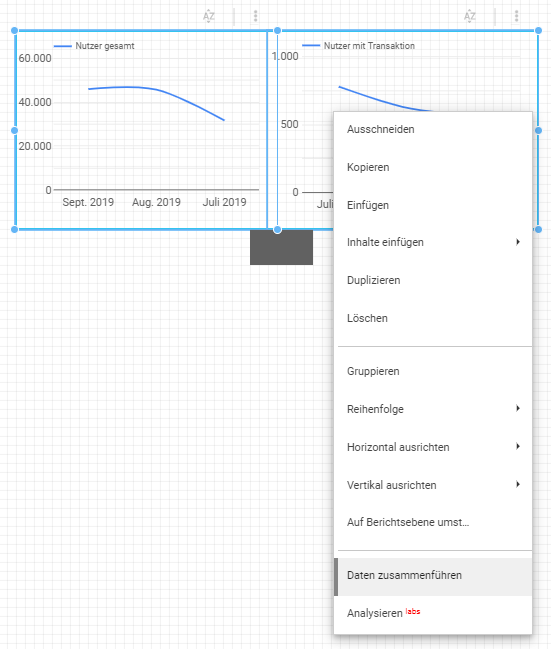The height and width of the screenshot is (649, 551).
Task: Click the top-left resize handle of the selection
Action: [14, 31]
